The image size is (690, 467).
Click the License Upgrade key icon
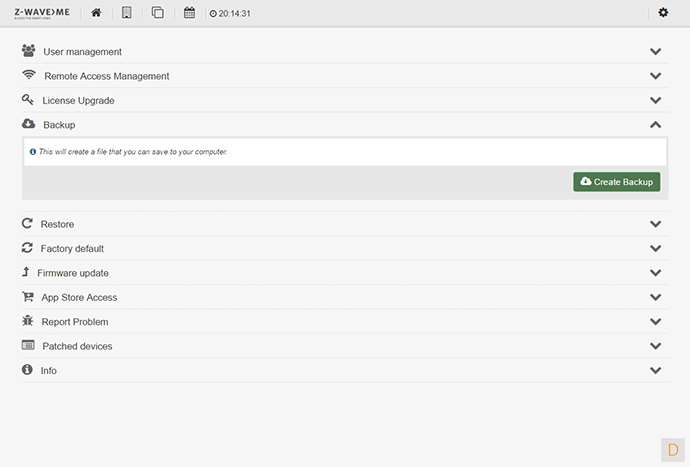coord(28,99)
